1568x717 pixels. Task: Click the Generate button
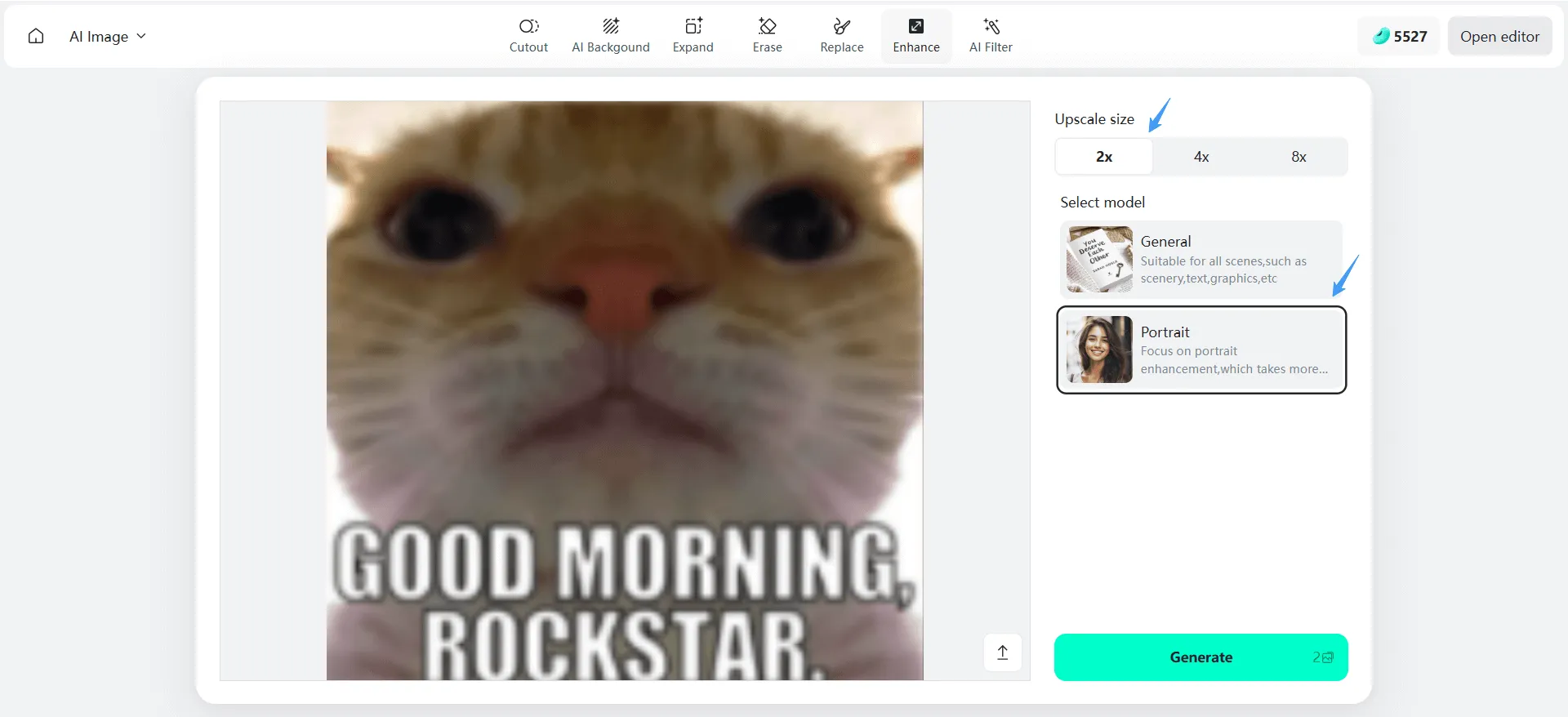(x=1200, y=657)
